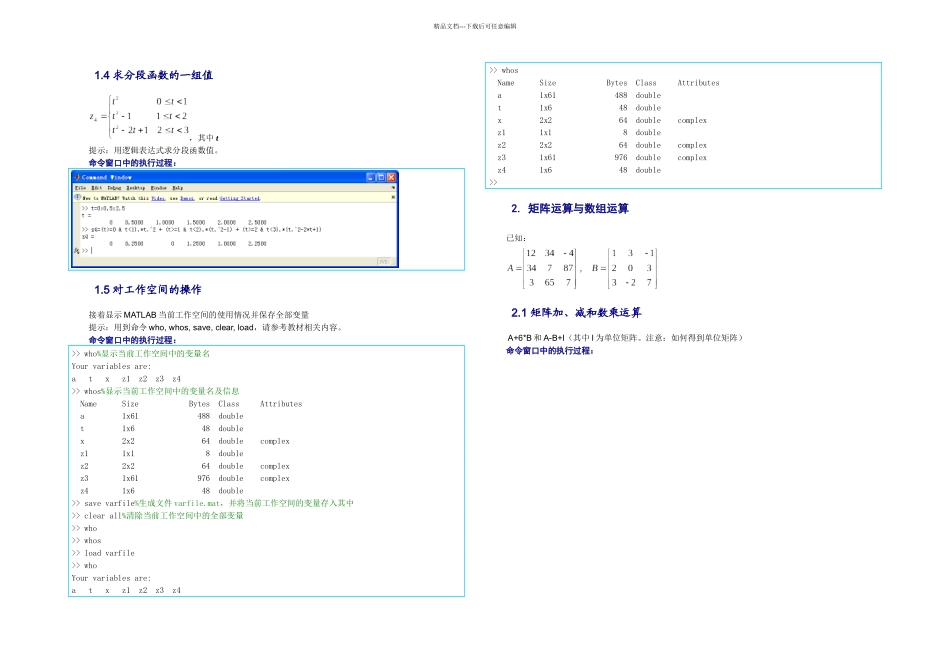Click the matrix B definition
This screenshot has height=672, width=950.
point(624,268)
